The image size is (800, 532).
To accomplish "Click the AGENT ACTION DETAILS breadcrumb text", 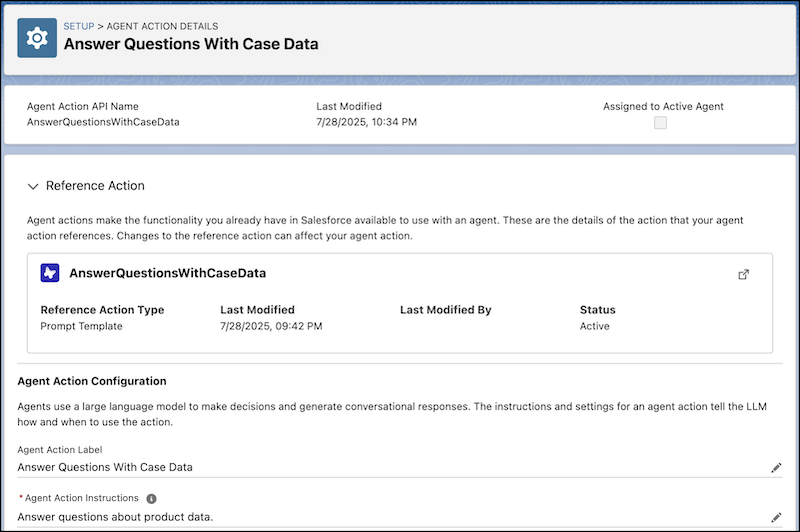I will click(162, 26).
